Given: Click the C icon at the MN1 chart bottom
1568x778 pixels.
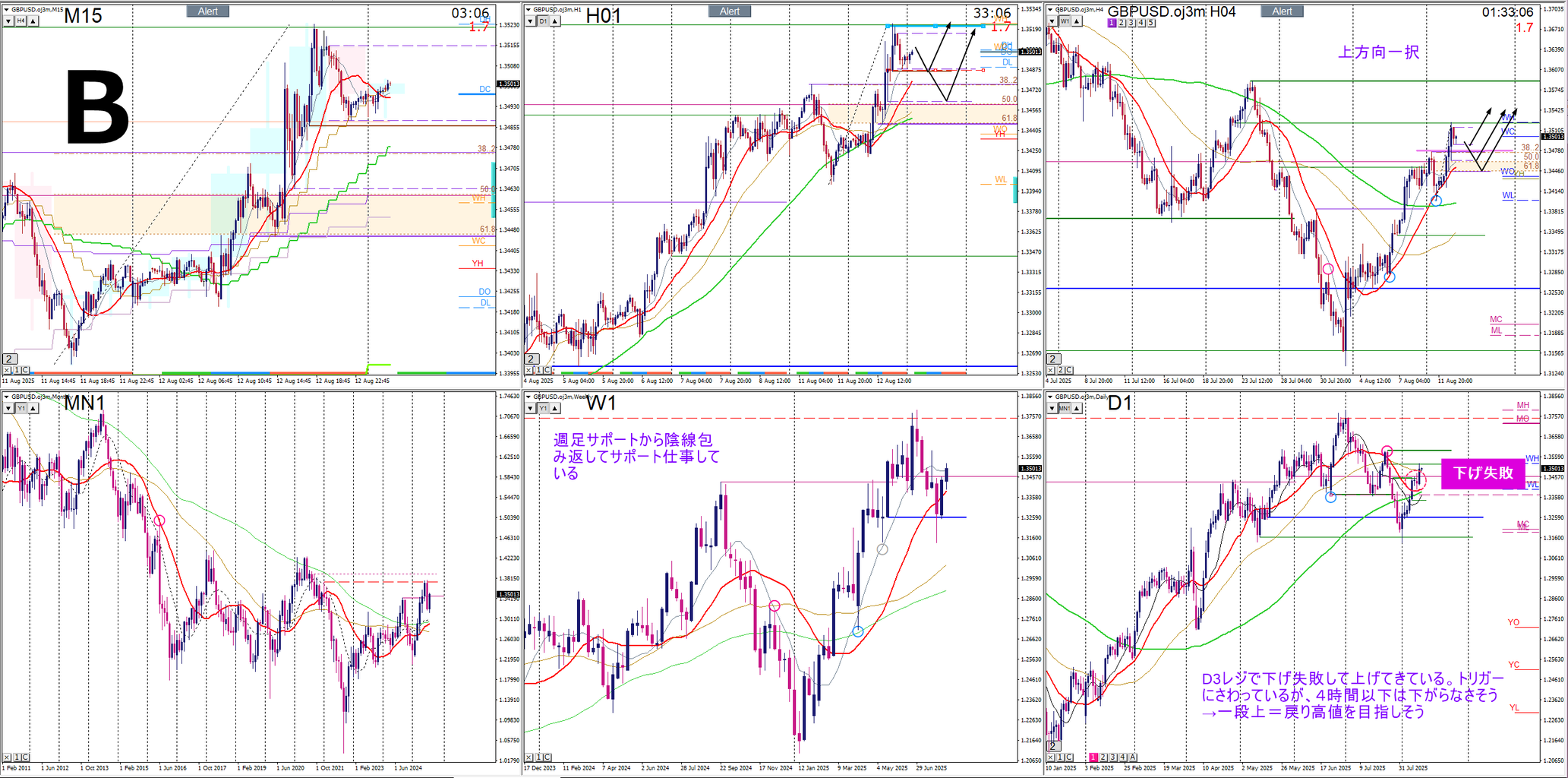Looking at the screenshot, I should coord(25,757).
